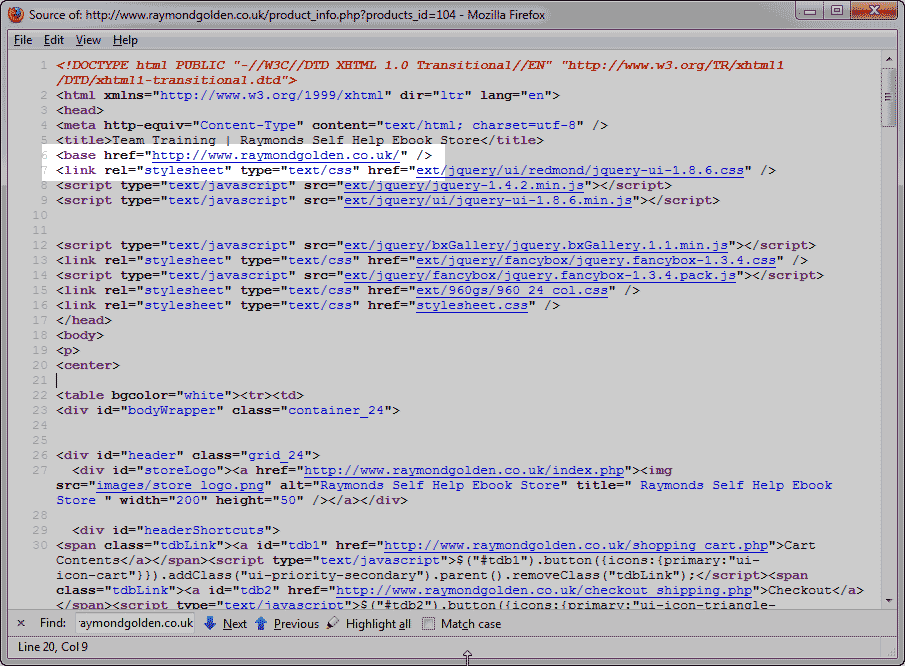
Task: Click the Highlight all marker icon
Action: tap(332, 623)
